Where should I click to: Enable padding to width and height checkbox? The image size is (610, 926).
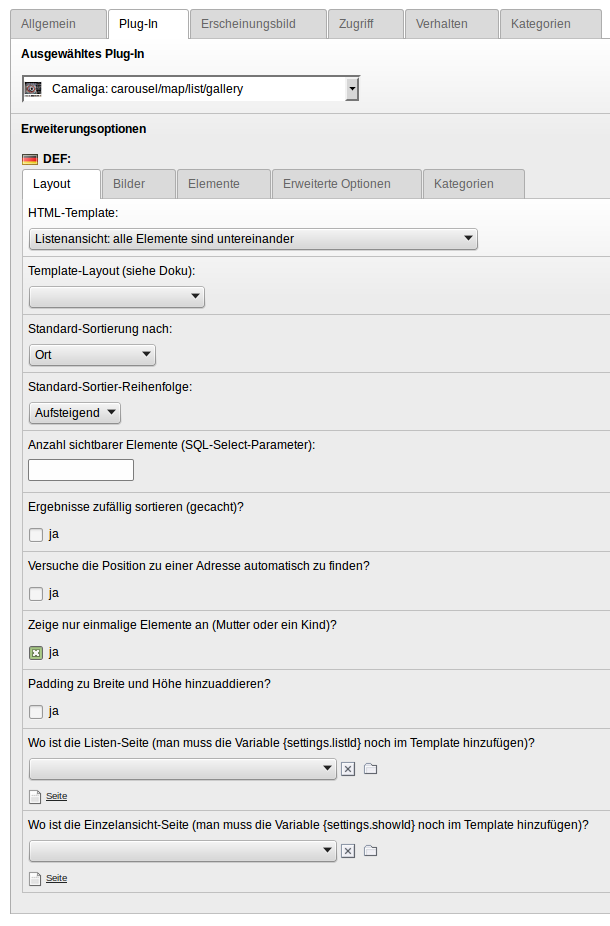[36, 711]
